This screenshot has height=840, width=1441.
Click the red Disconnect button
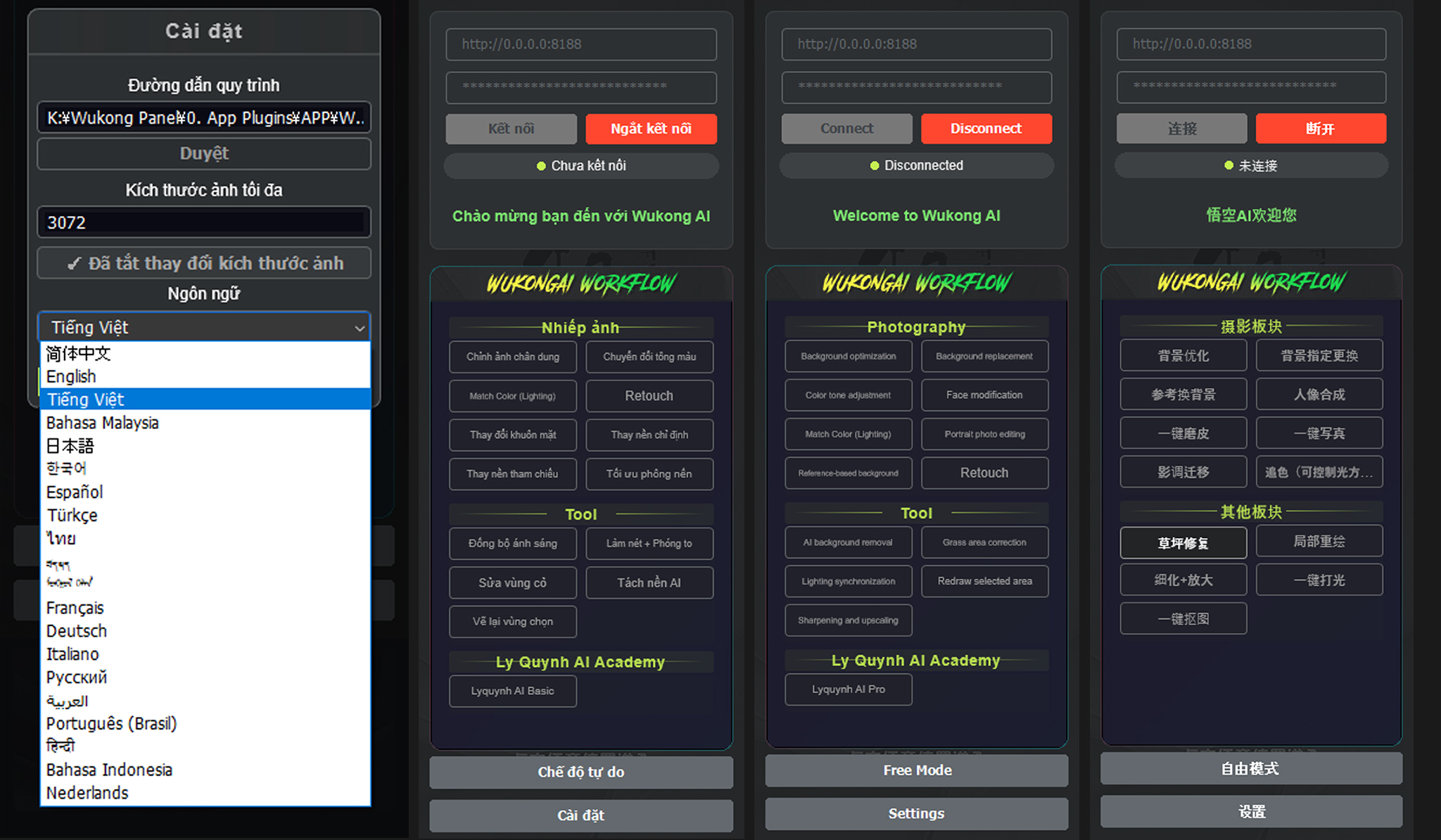(x=986, y=129)
